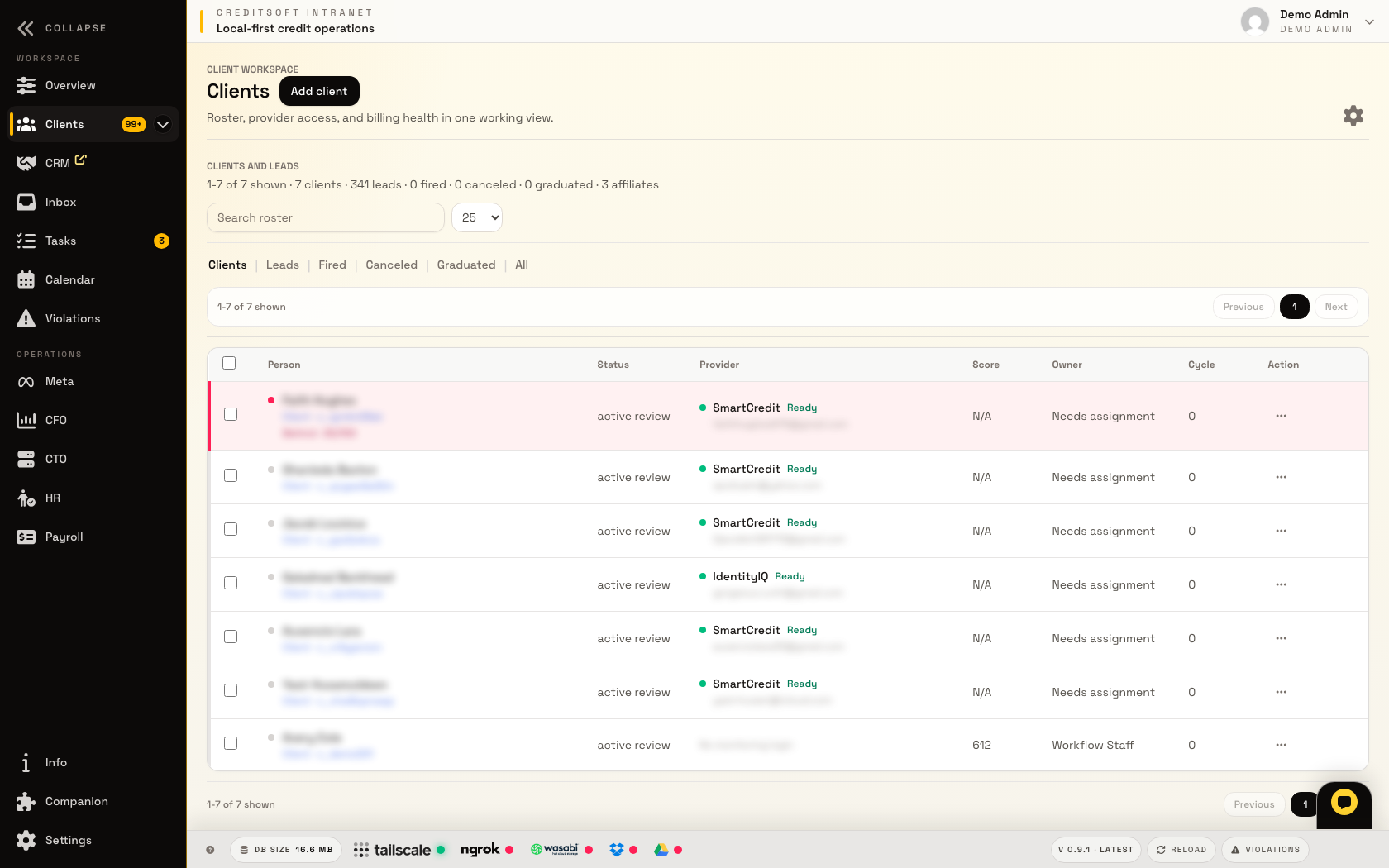
Task: Check the checkbox for the 612 score row
Action: coord(231,743)
